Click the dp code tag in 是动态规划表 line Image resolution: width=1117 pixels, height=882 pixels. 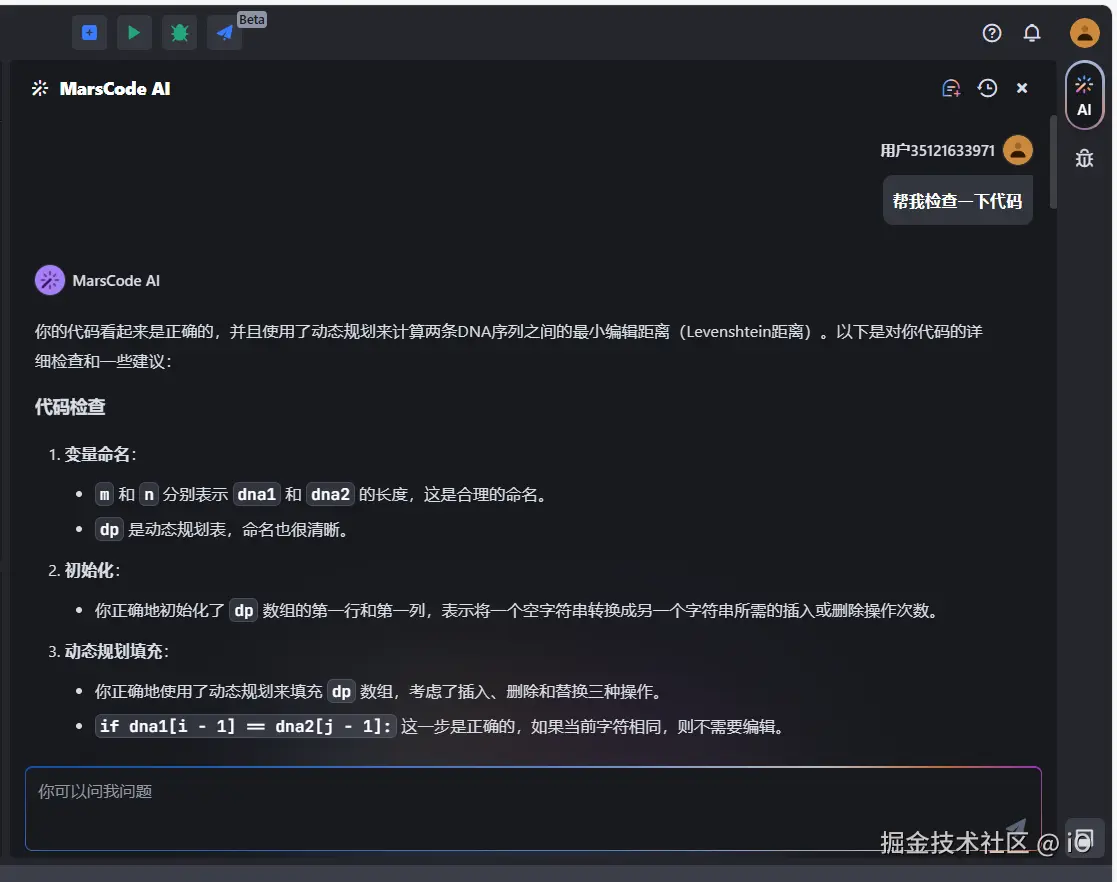(x=109, y=530)
